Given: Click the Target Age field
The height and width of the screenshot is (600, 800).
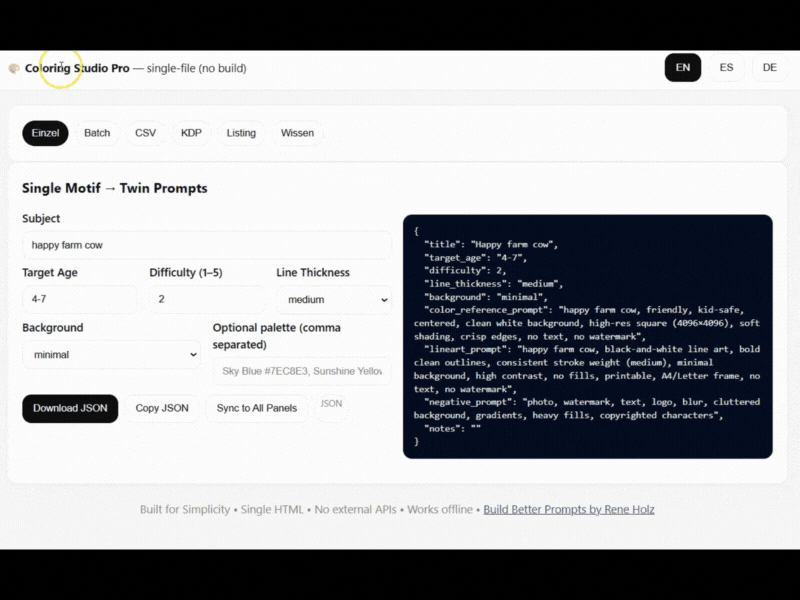Looking at the screenshot, I should point(80,299).
